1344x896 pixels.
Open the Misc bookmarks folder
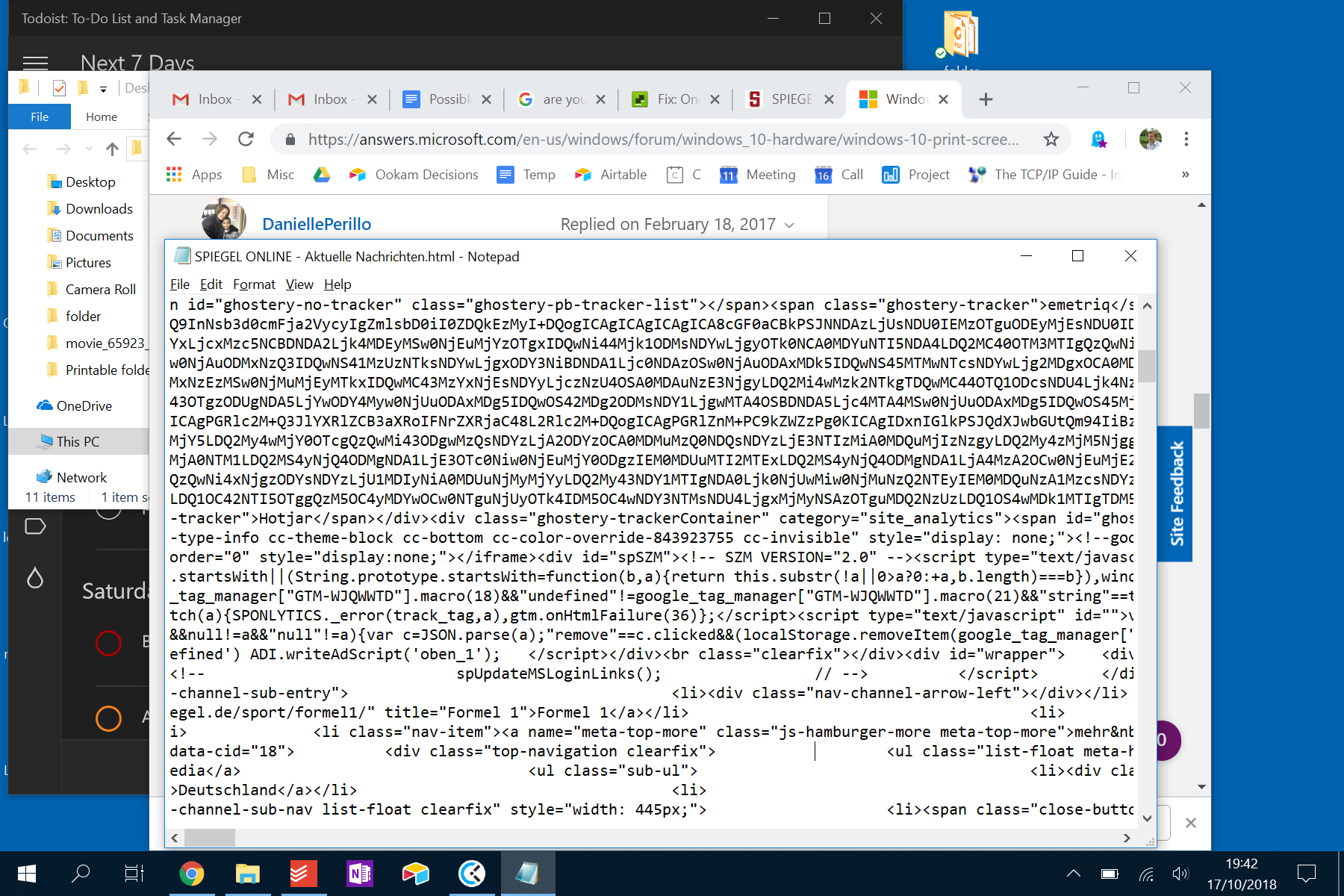pos(269,175)
